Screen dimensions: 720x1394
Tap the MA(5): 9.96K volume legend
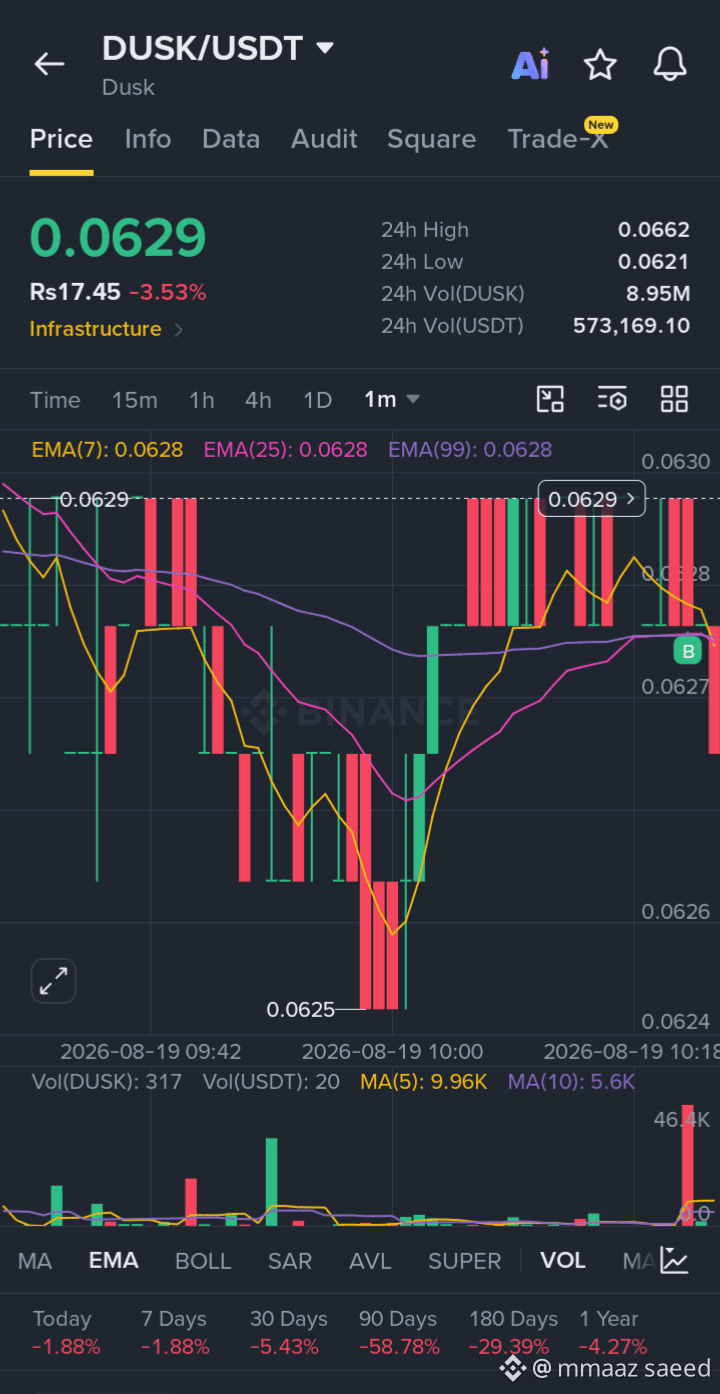click(x=424, y=1082)
